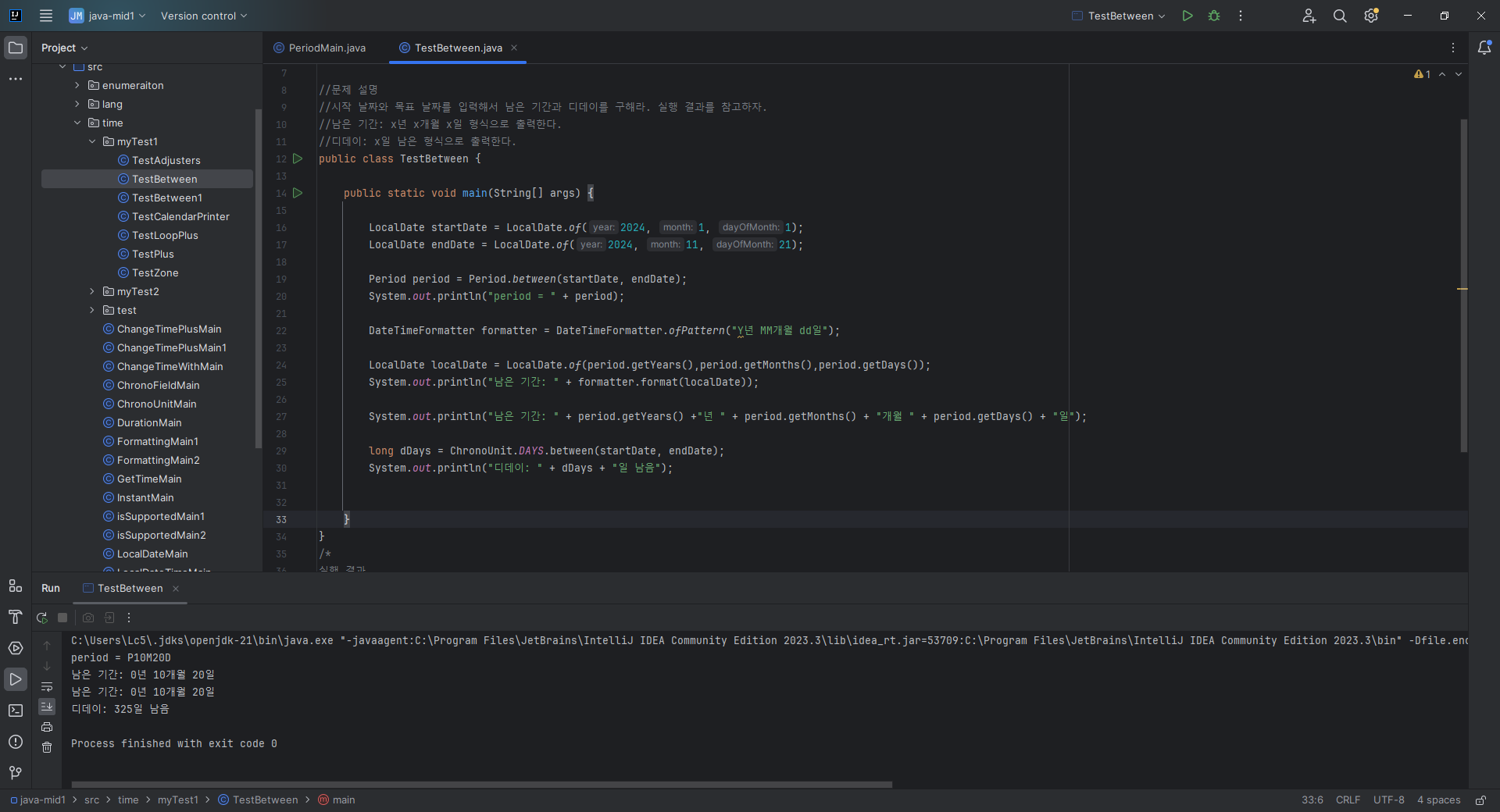Run main gutter icon at line 14
Screen dimensions: 1500x812
point(298,193)
